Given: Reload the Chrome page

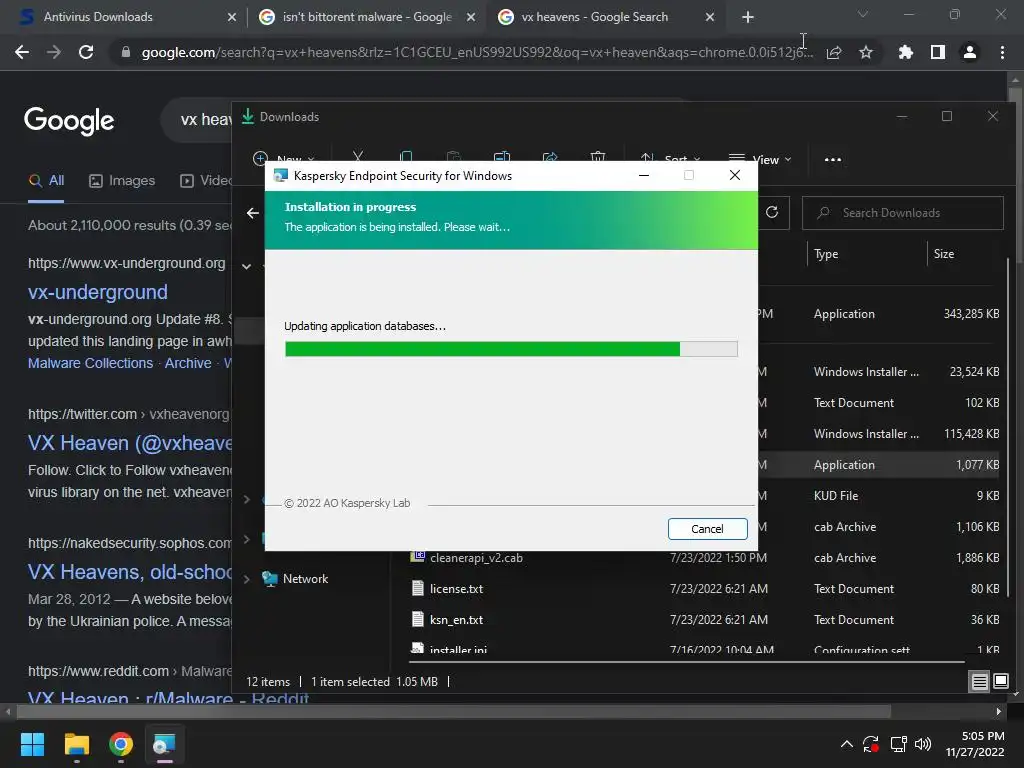Looking at the screenshot, I should (86, 52).
